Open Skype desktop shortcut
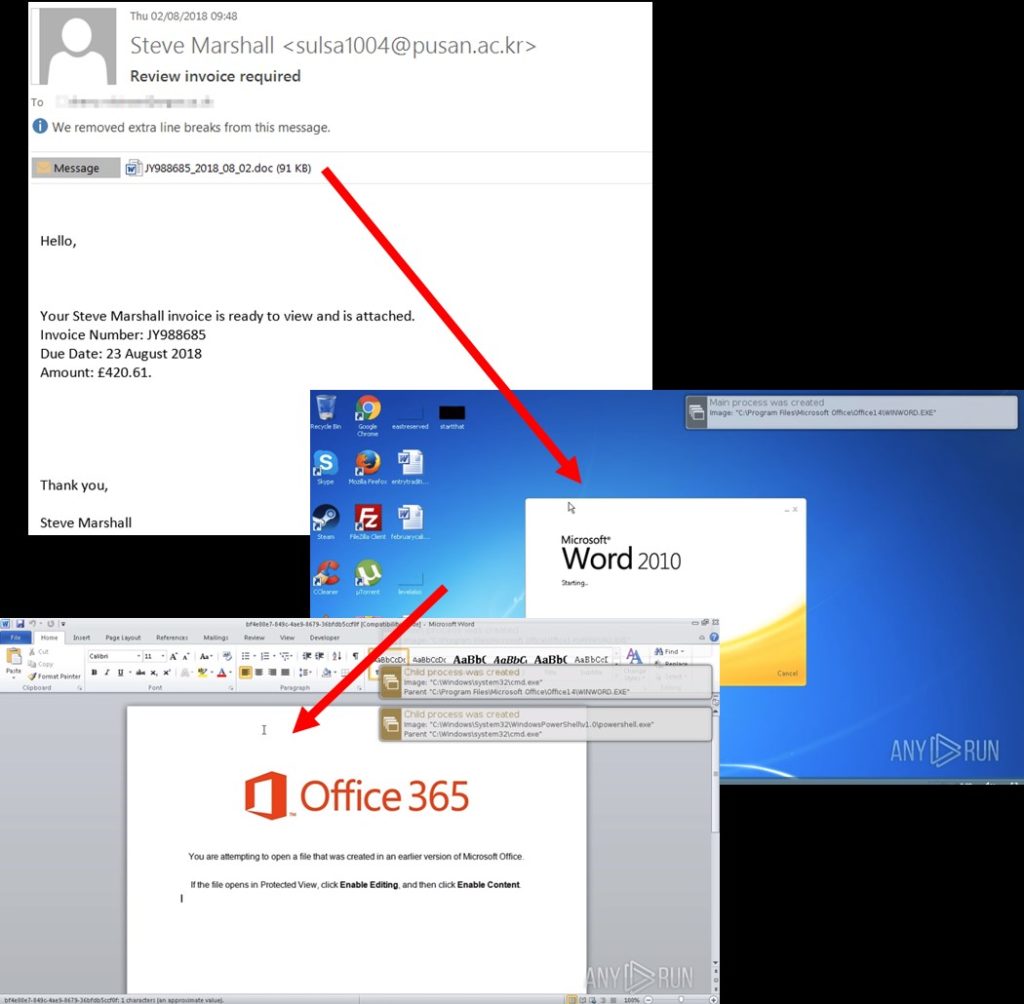 tap(325, 468)
